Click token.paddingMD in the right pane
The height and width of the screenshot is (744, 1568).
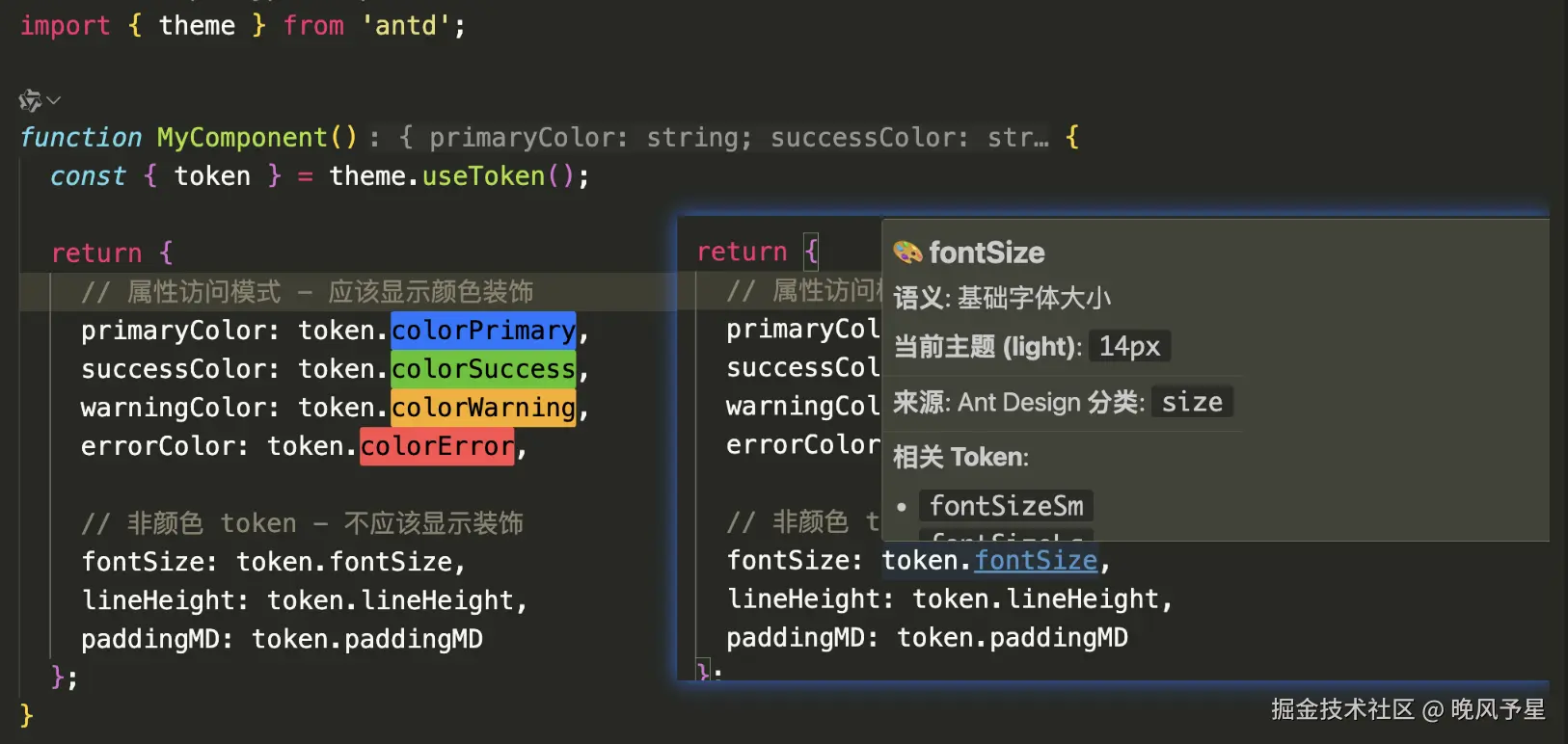[x=1013, y=638]
